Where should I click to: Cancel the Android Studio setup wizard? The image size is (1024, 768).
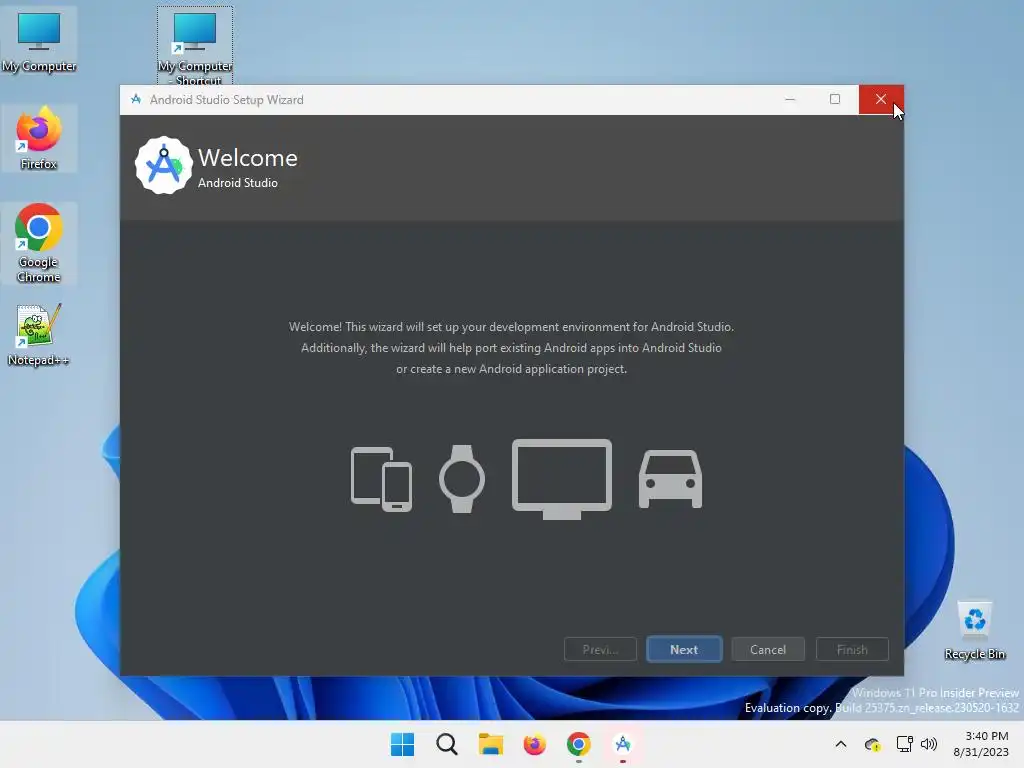pos(767,649)
